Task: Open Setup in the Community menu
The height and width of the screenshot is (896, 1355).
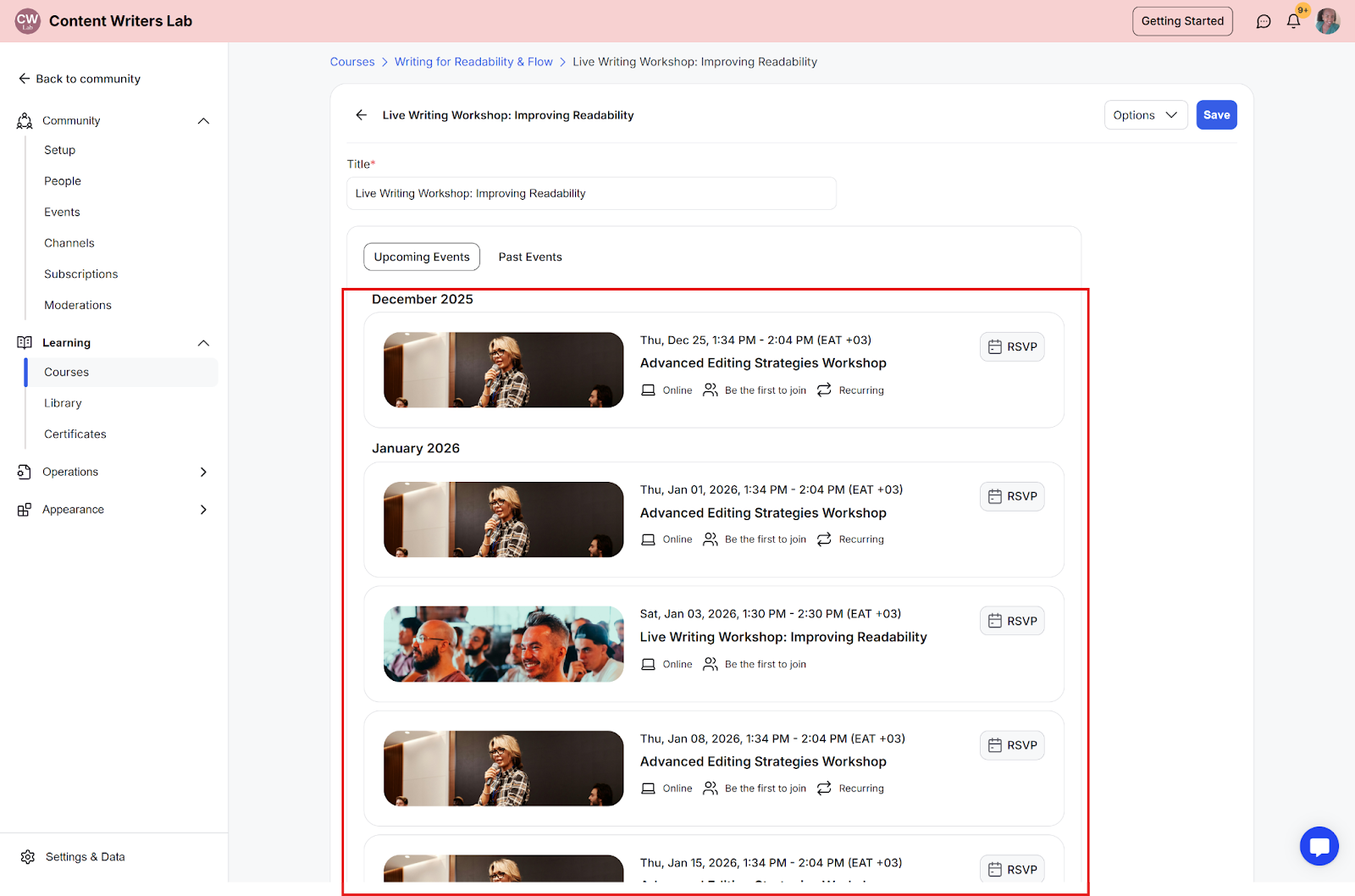Action: (x=60, y=150)
